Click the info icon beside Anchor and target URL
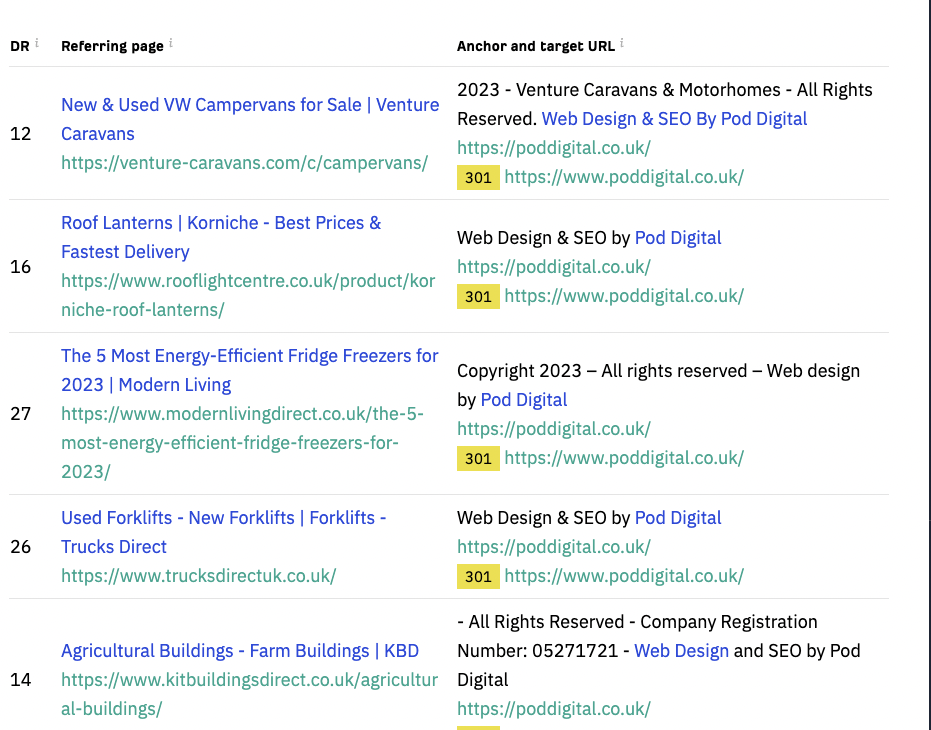This screenshot has width=931, height=730. click(x=622, y=42)
